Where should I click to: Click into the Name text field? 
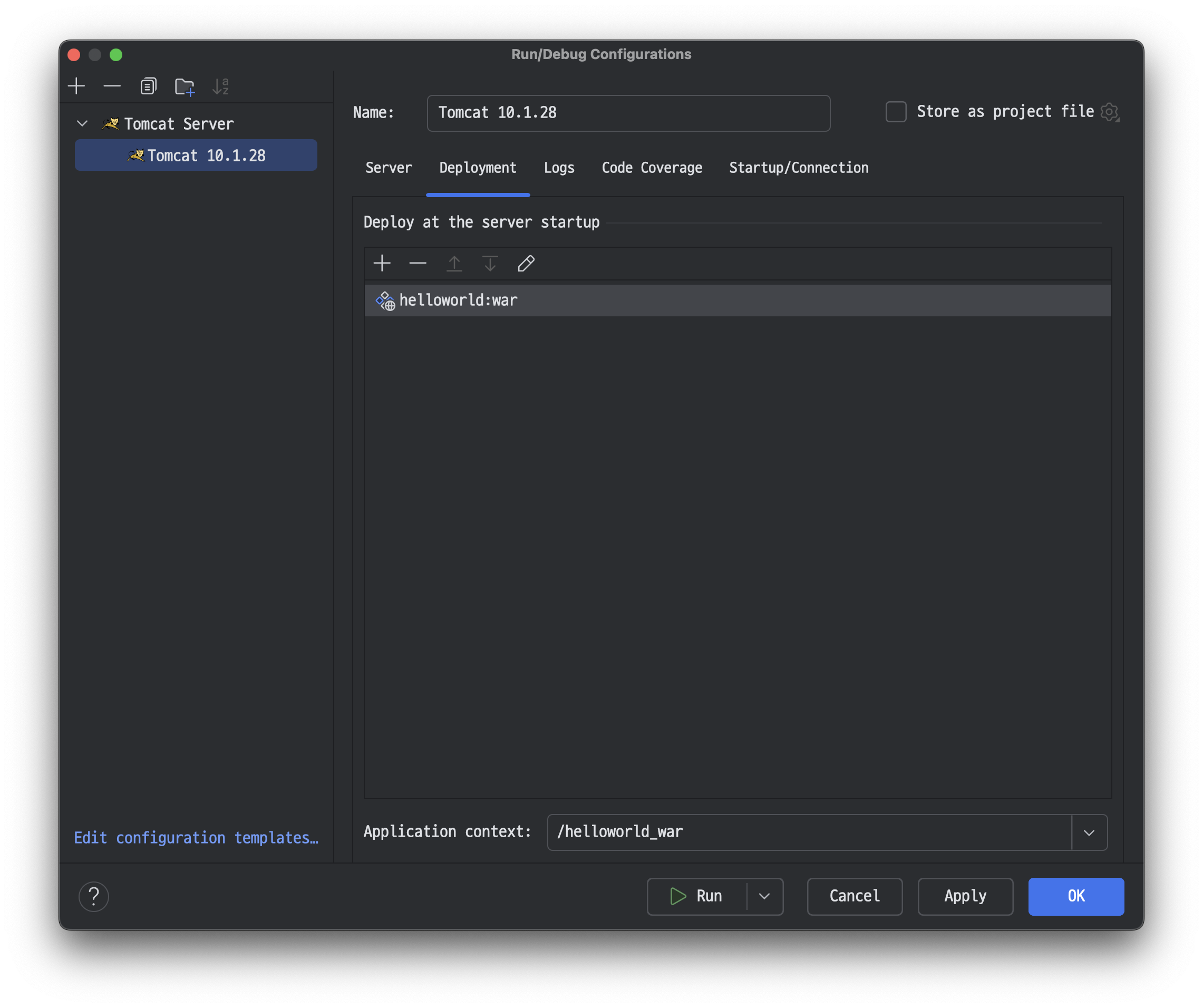click(x=628, y=113)
